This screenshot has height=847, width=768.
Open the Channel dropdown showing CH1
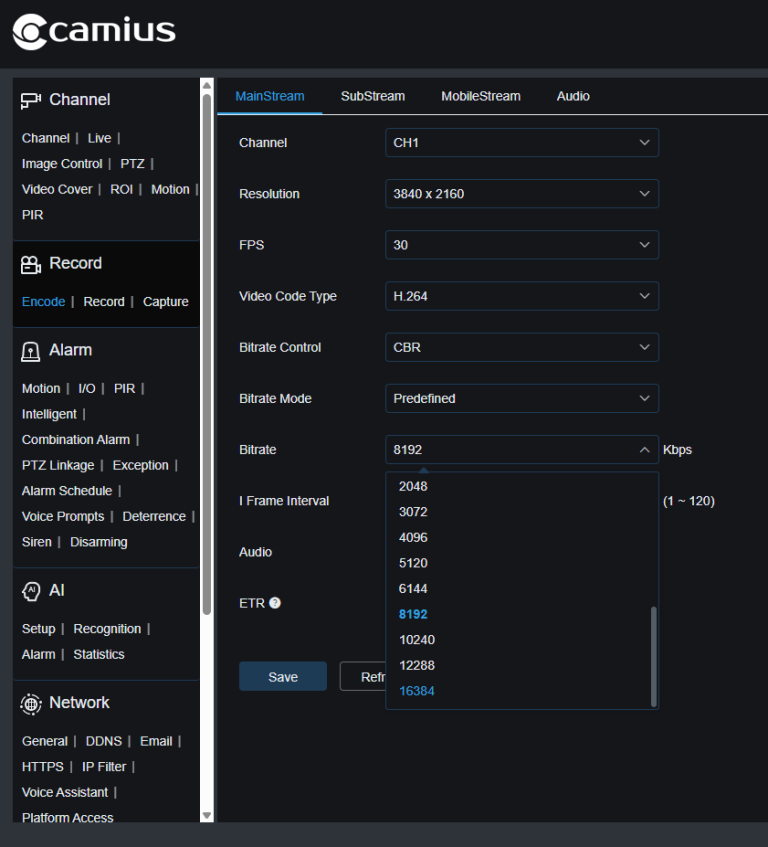click(522, 143)
